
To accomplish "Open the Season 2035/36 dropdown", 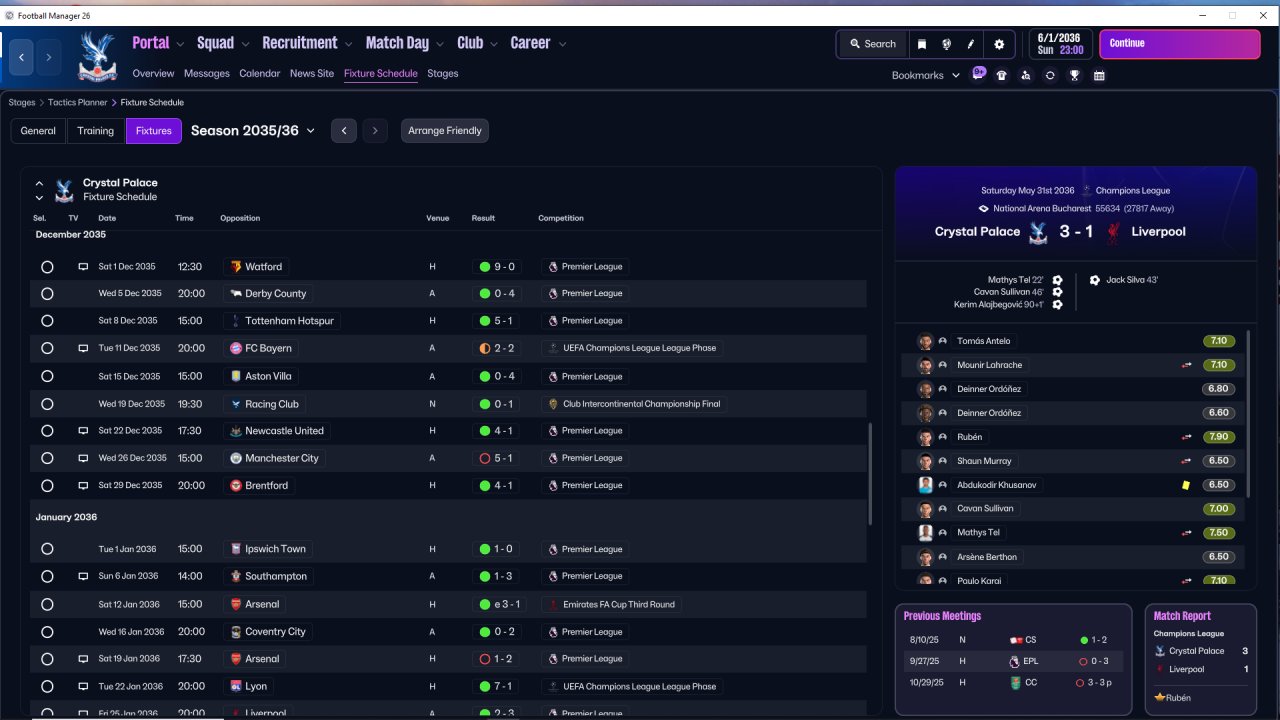I will coord(253,130).
